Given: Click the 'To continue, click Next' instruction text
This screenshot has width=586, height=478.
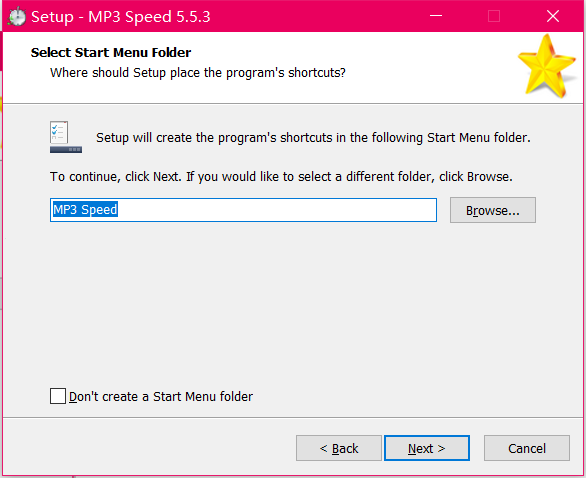Looking at the screenshot, I should coord(281,176).
